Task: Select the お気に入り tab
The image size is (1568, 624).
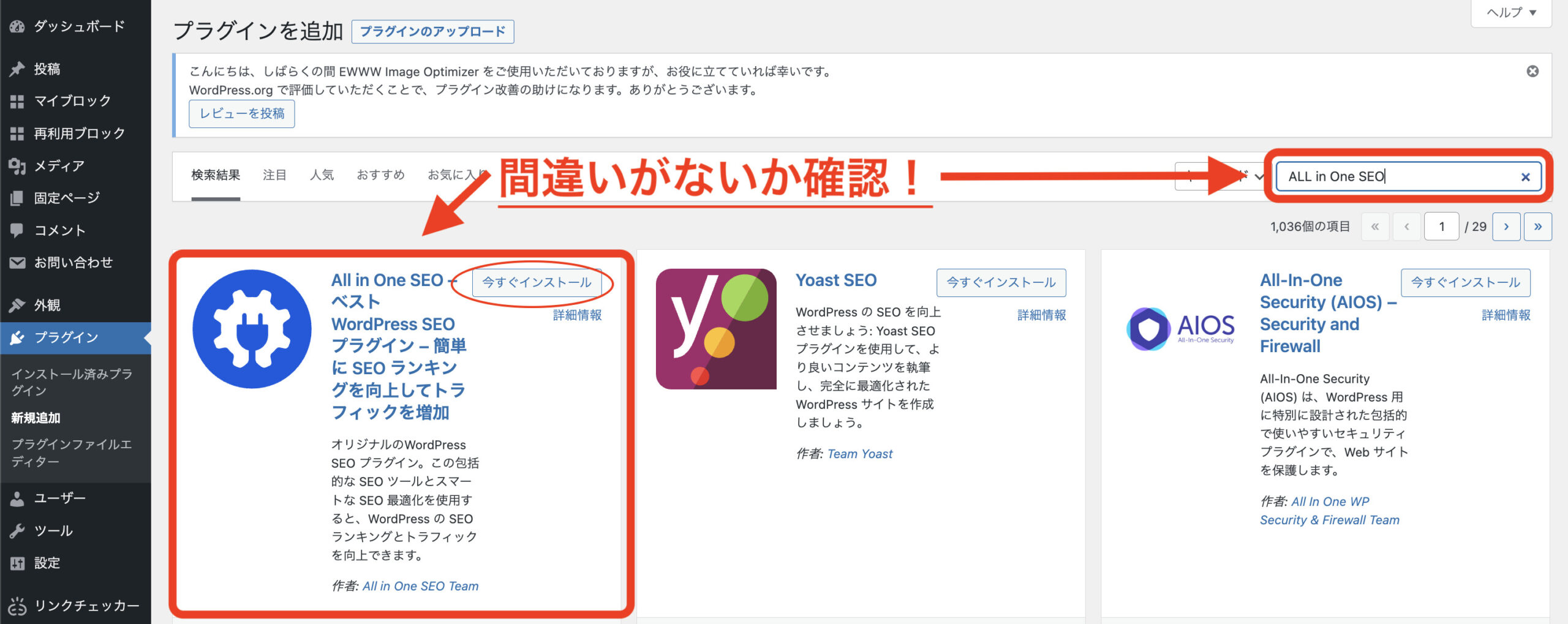Action: (x=457, y=175)
